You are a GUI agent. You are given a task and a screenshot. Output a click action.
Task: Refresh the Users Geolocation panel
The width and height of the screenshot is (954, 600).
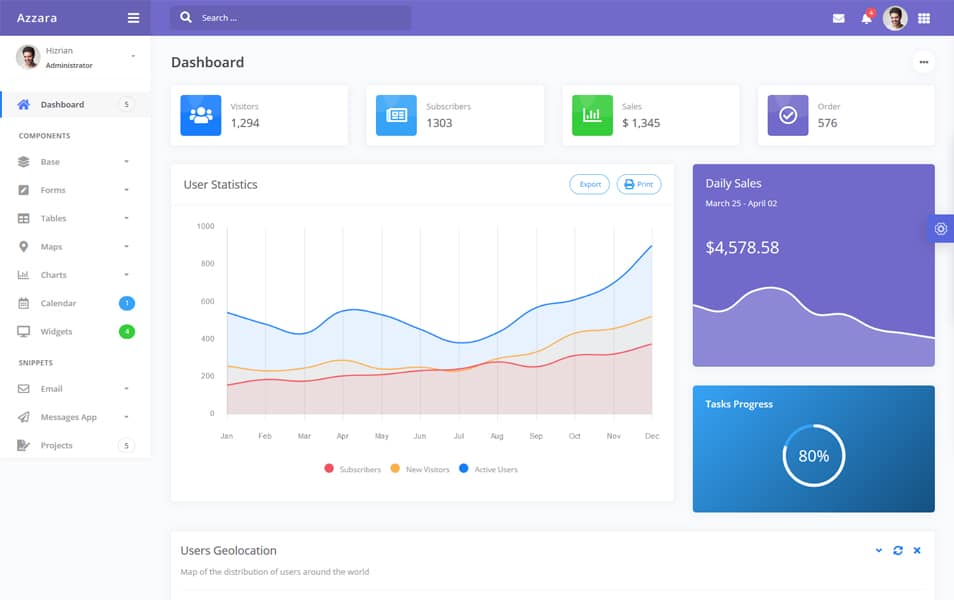coord(897,549)
